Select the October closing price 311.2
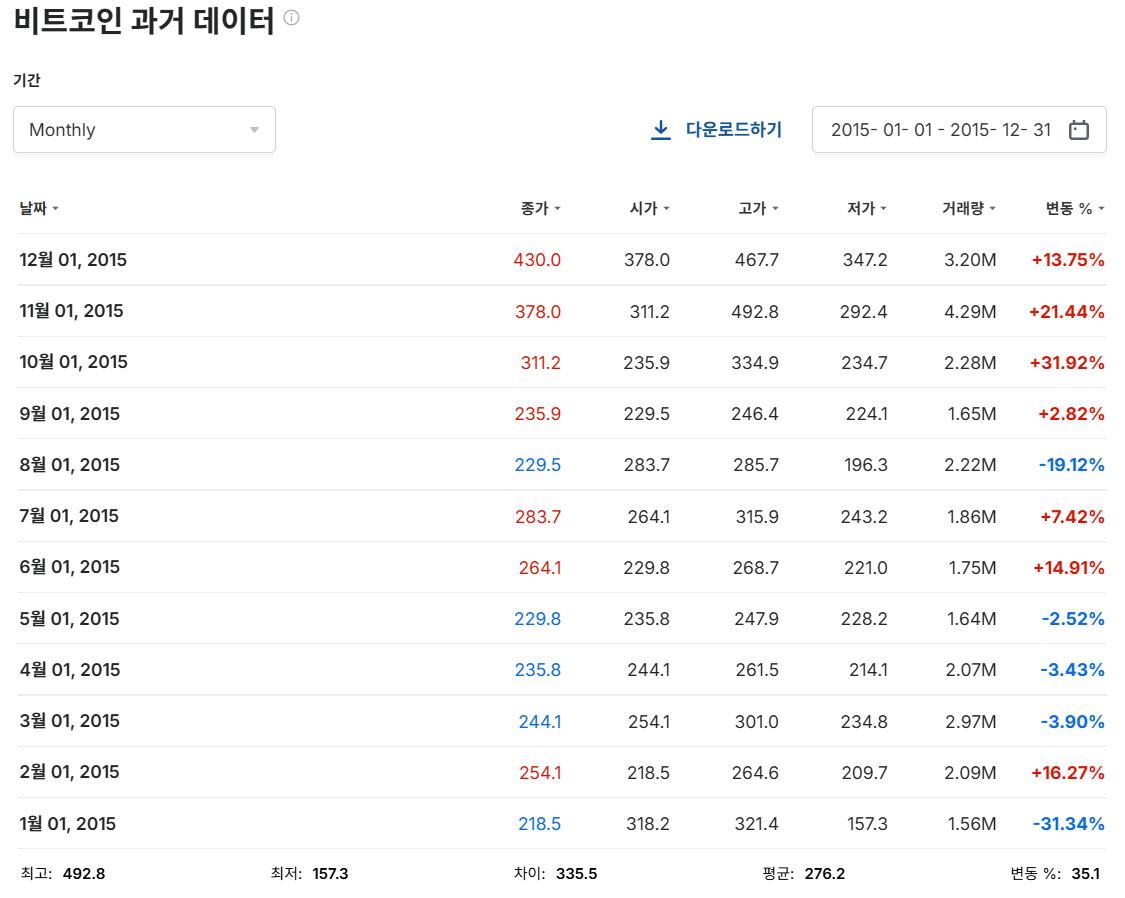 [540, 362]
